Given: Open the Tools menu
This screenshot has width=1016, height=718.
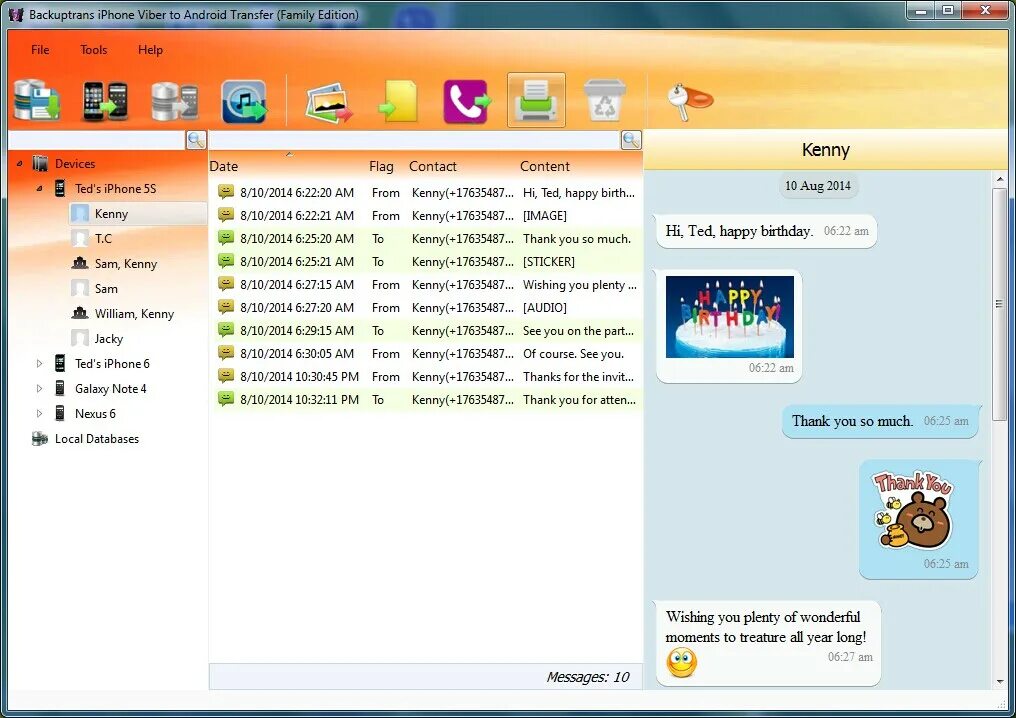Looking at the screenshot, I should coord(93,49).
